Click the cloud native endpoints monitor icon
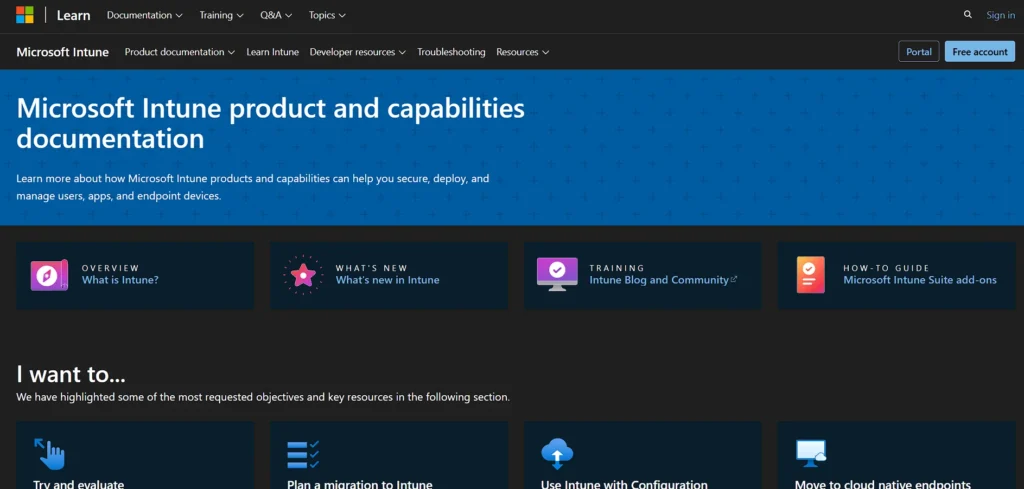The height and width of the screenshot is (489, 1024). pyautogui.click(x=811, y=453)
